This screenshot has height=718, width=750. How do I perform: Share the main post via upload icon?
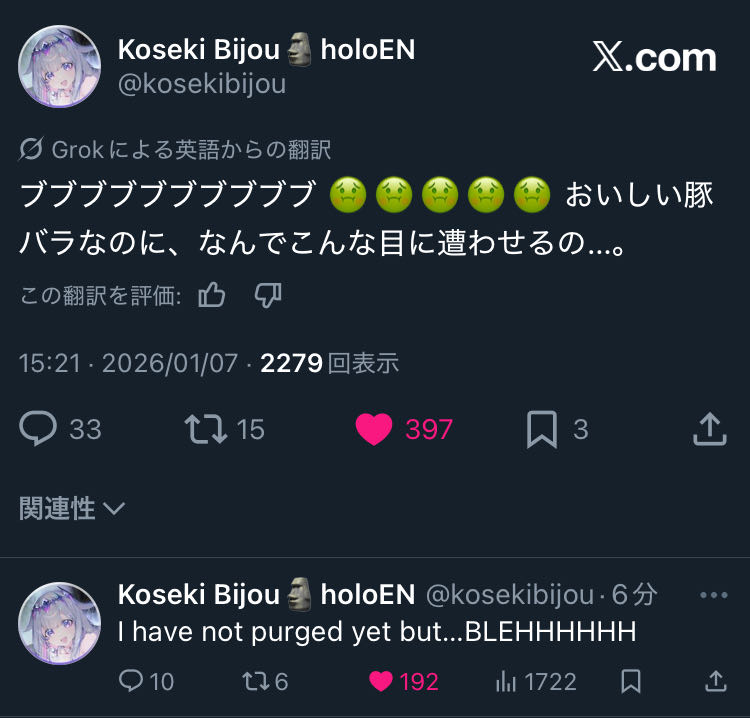[x=710, y=429]
